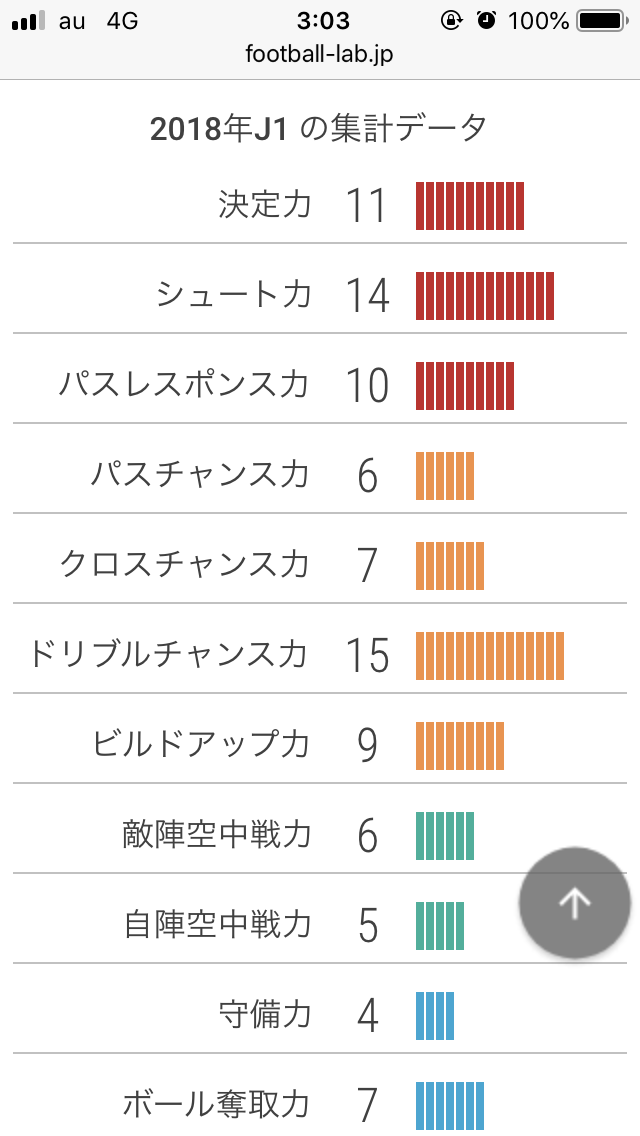
Task: Tap the クロスチャンス力 row label
Action: pyautogui.click(x=184, y=565)
